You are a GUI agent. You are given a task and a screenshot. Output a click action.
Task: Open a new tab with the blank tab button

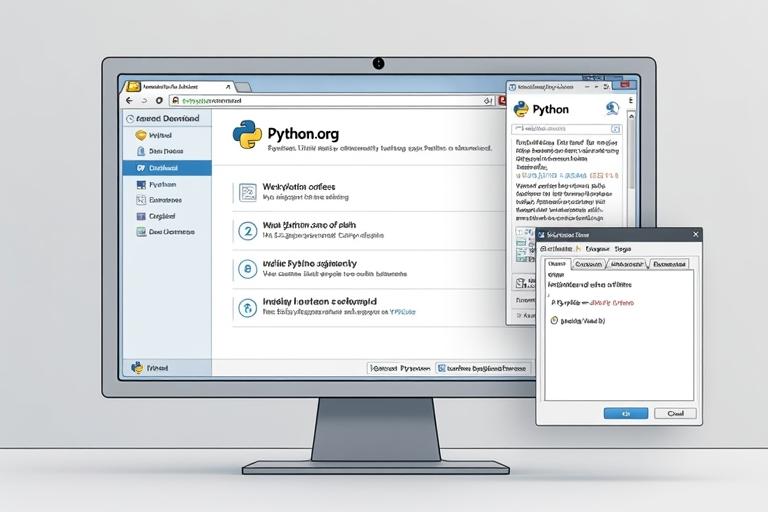[243, 88]
